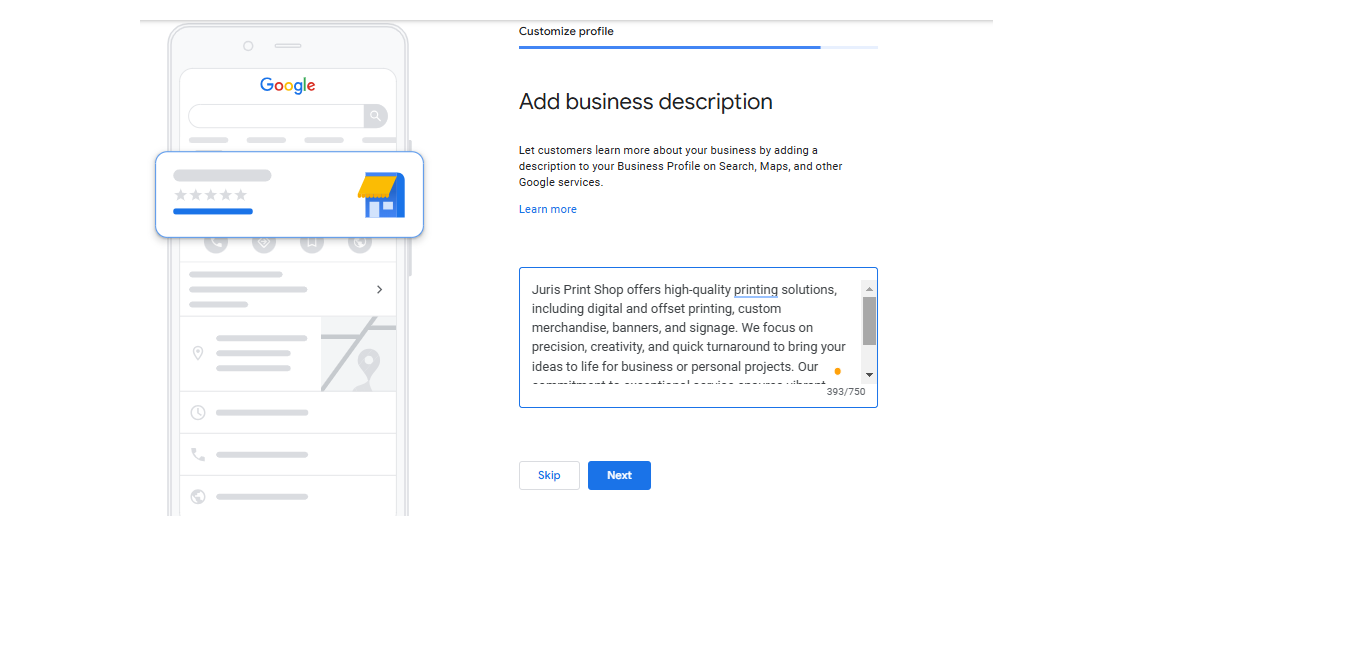Click the underlined word printing in description
The height and width of the screenshot is (670, 1357).
click(756, 290)
